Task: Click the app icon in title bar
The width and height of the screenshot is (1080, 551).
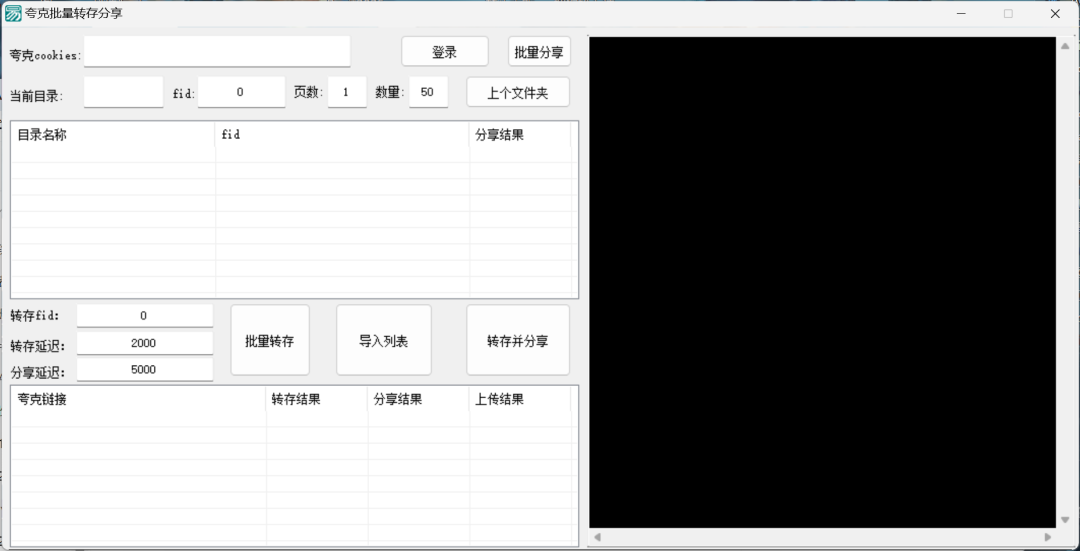Action: 13,14
